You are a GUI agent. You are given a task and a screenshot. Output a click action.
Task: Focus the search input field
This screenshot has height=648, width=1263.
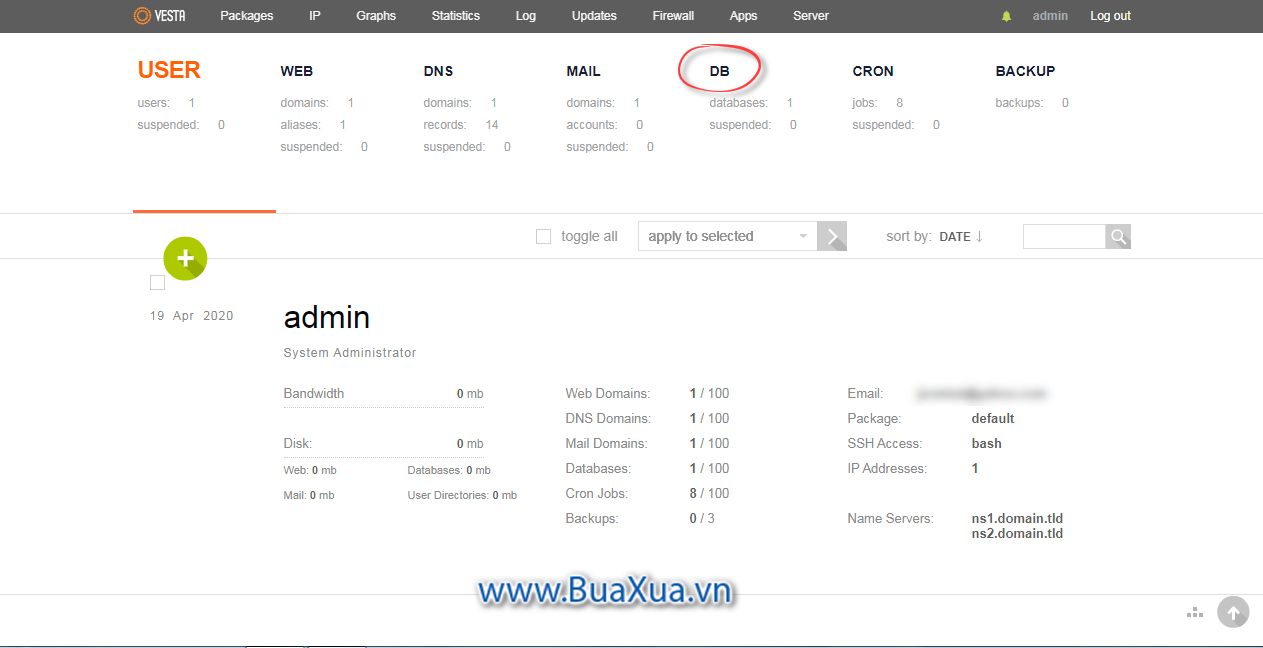(x=1064, y=236)
